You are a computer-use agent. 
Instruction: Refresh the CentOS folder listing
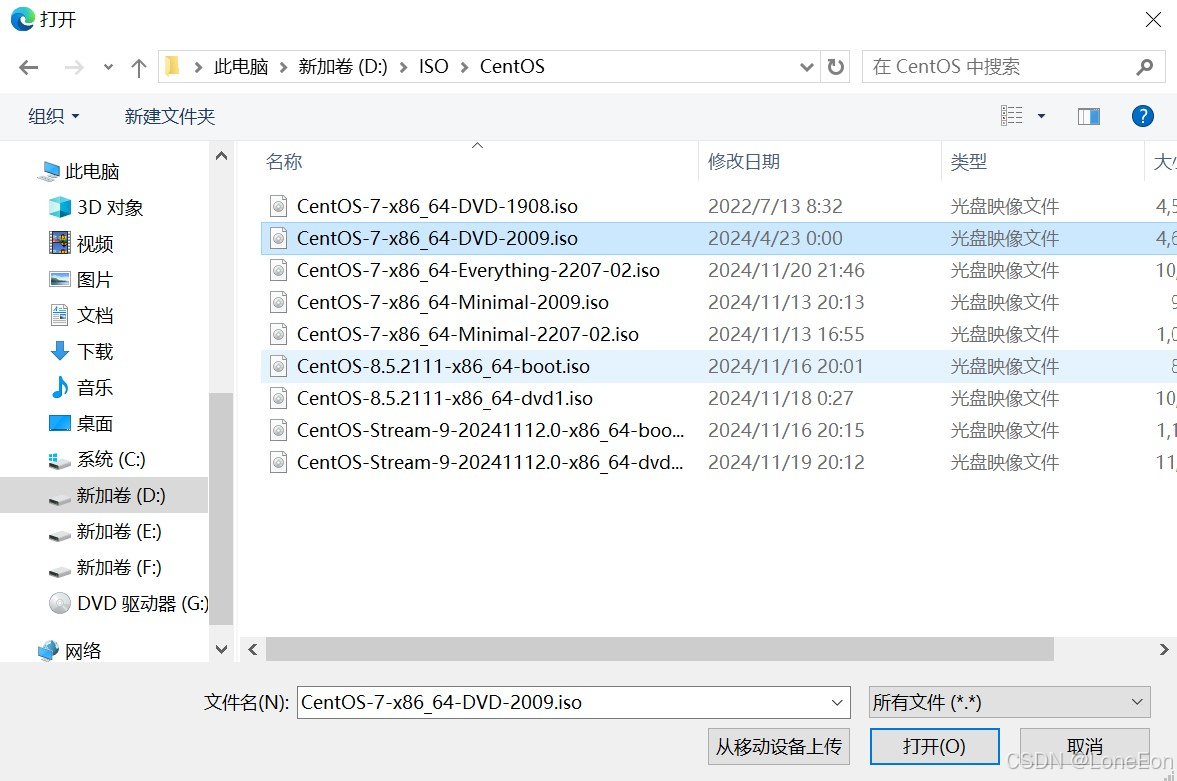tap(835, 67)
